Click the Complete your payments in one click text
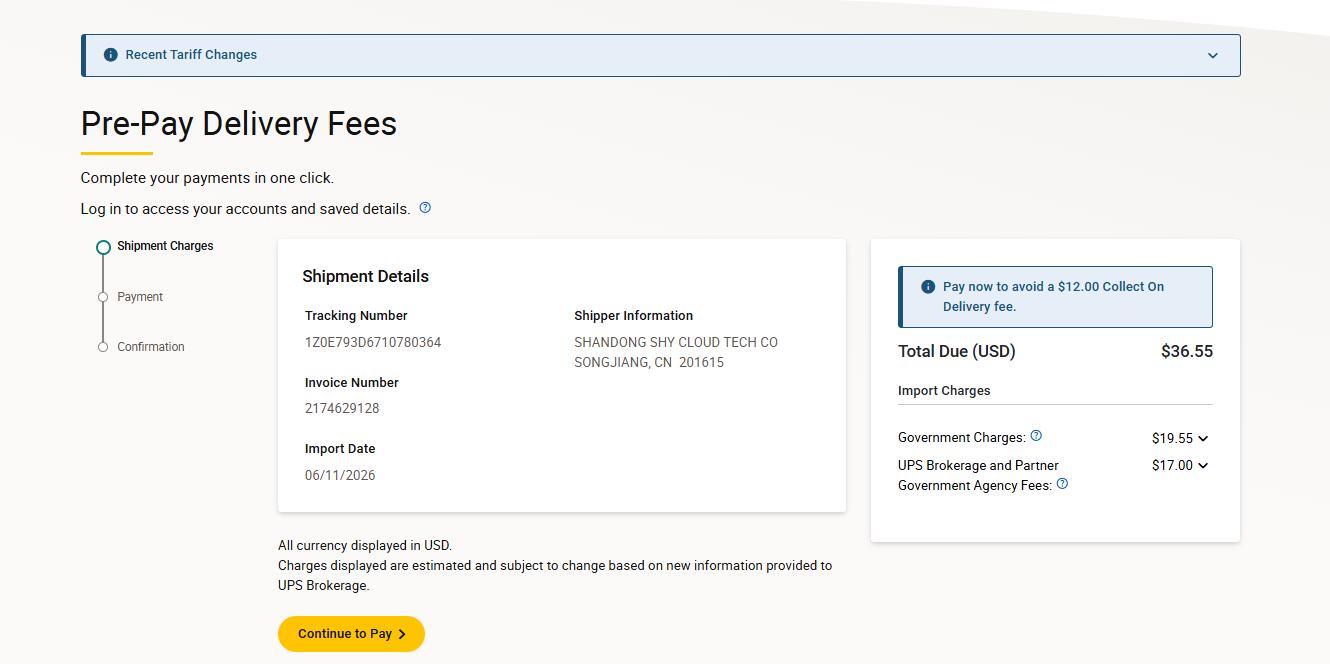This screenshot has height=664, width=1330. [207, 178]
